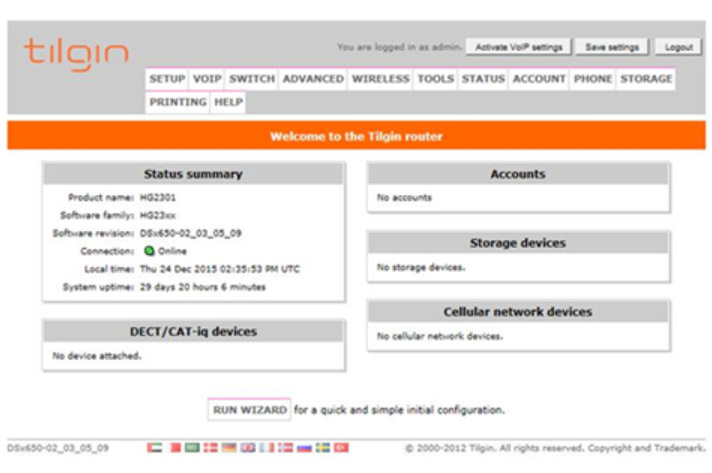Open the STATUS tab
This screenshot has width=712, height=473.
[x=483, y=79]
